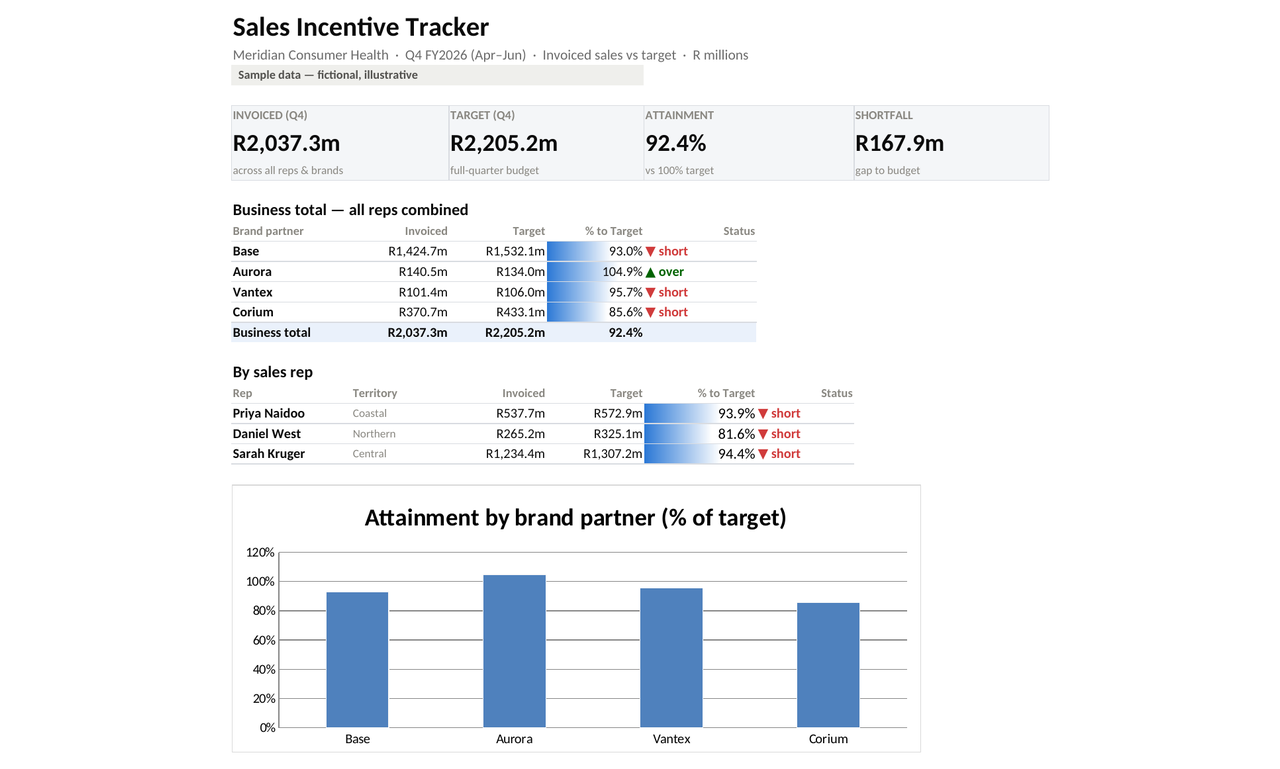Click the Vantex 95.7% data bar cell

(596, 292)
